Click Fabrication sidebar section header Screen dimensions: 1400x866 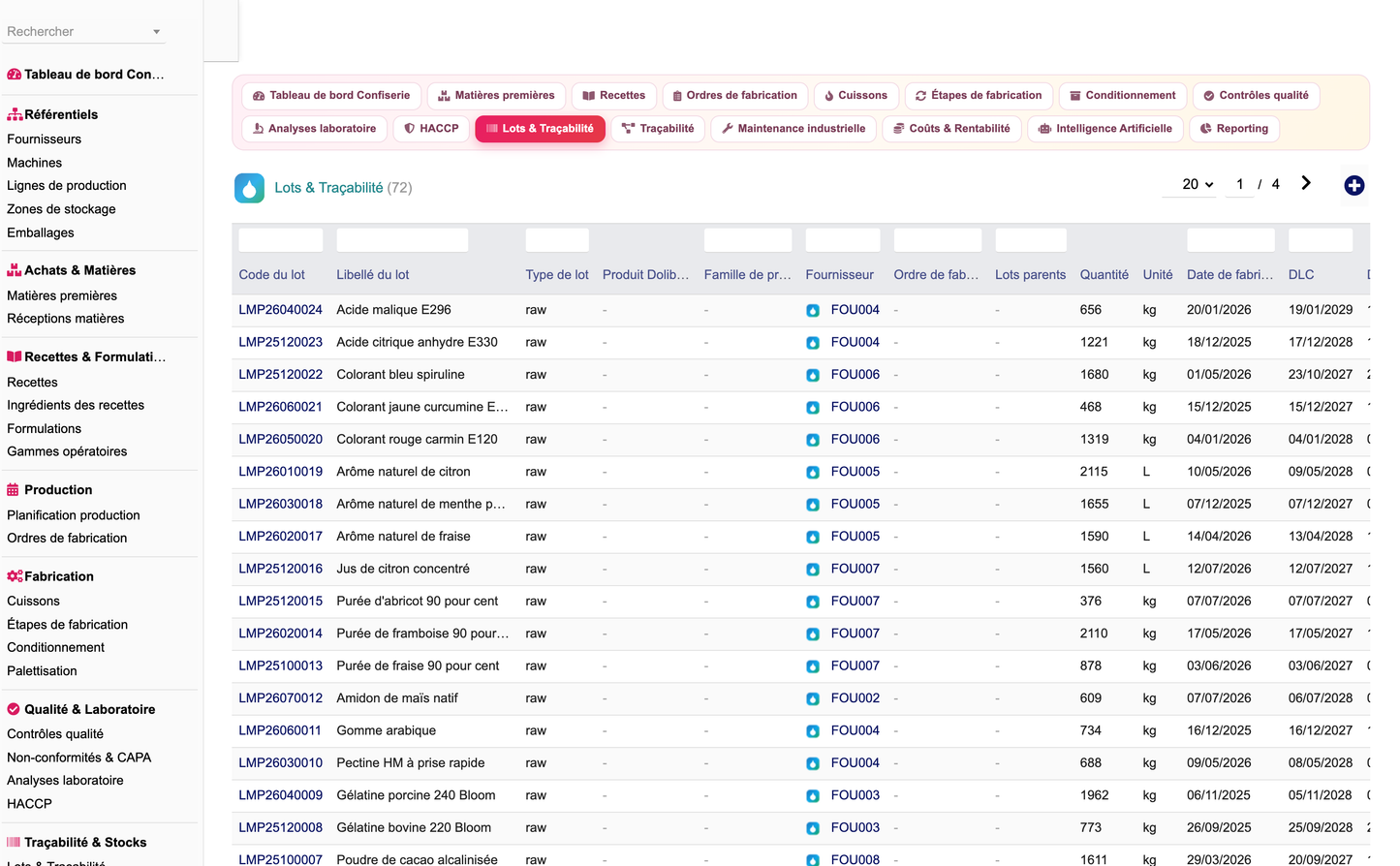tap(50, 576)
